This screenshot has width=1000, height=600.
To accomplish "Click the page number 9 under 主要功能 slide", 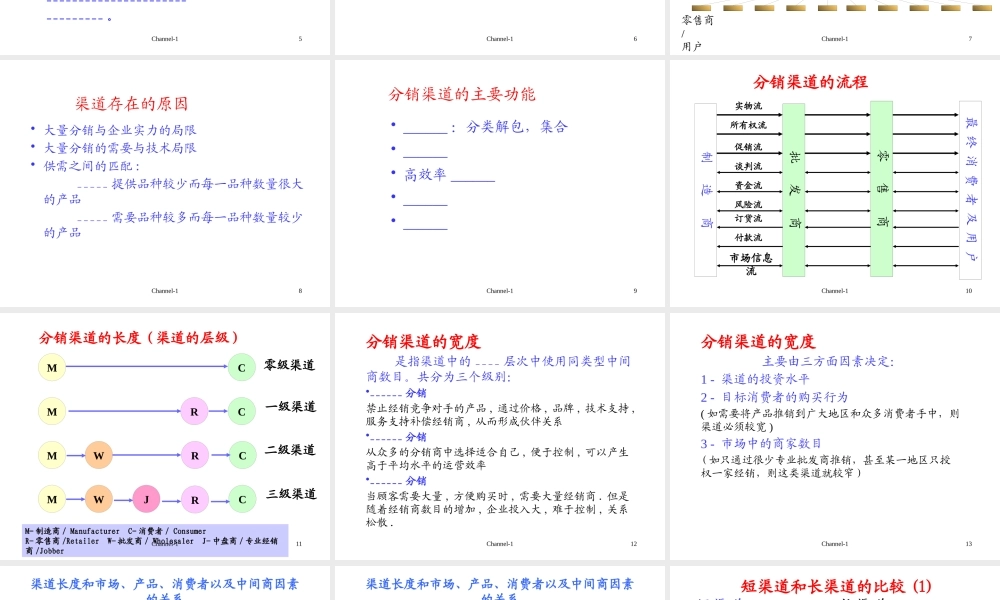I will 635,291.
